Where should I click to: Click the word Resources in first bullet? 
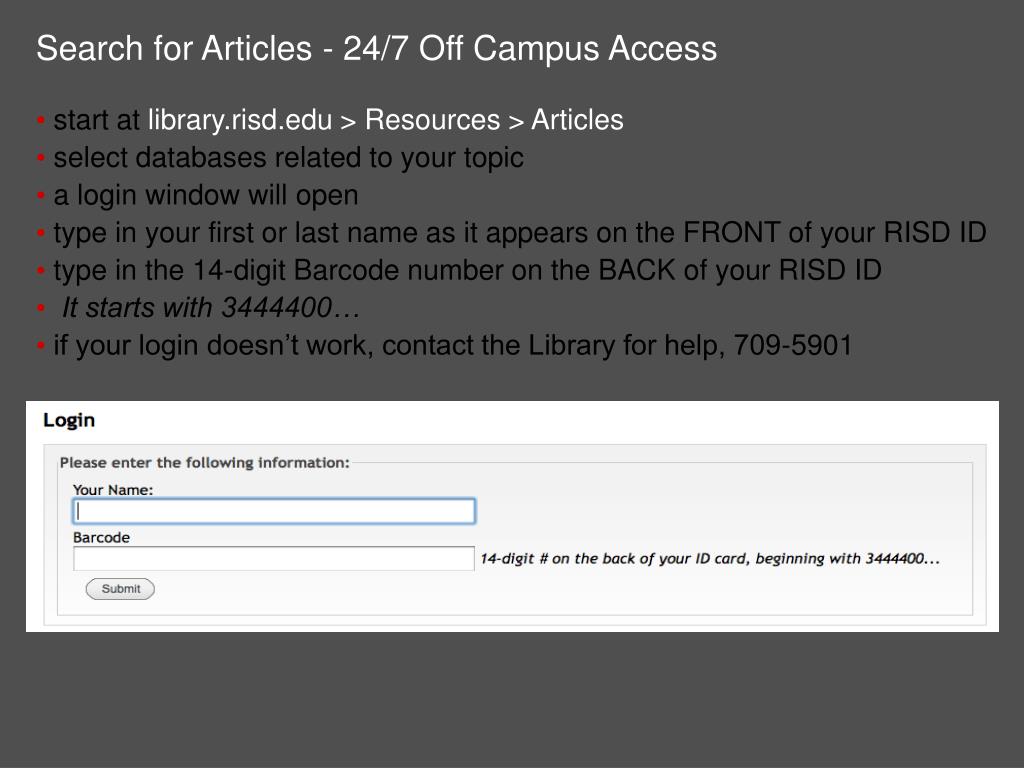tap(432, 120)
